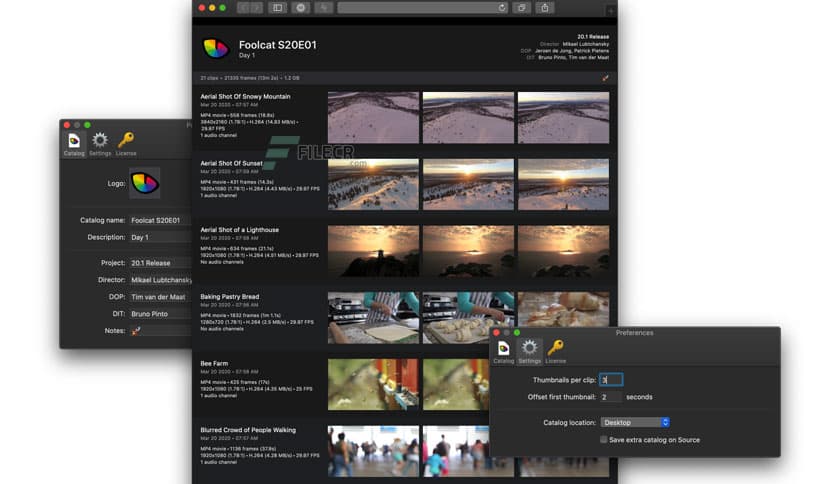The width and height of the screenshot is (836, 484).
Task: Open first Bee Farm thumbnail
Action: [x=373, y=384]
